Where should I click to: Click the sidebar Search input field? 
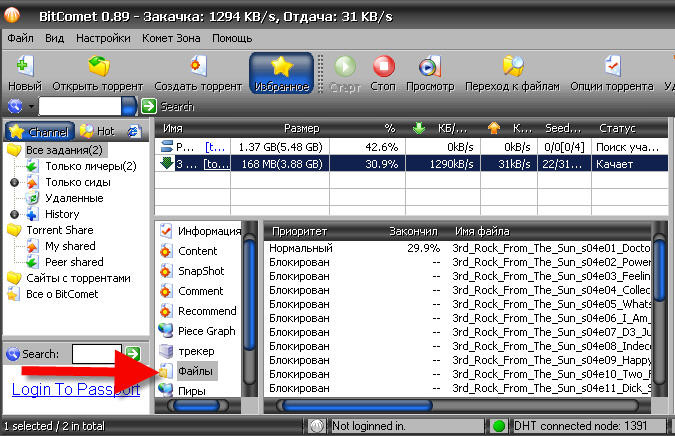pos(97,354)
